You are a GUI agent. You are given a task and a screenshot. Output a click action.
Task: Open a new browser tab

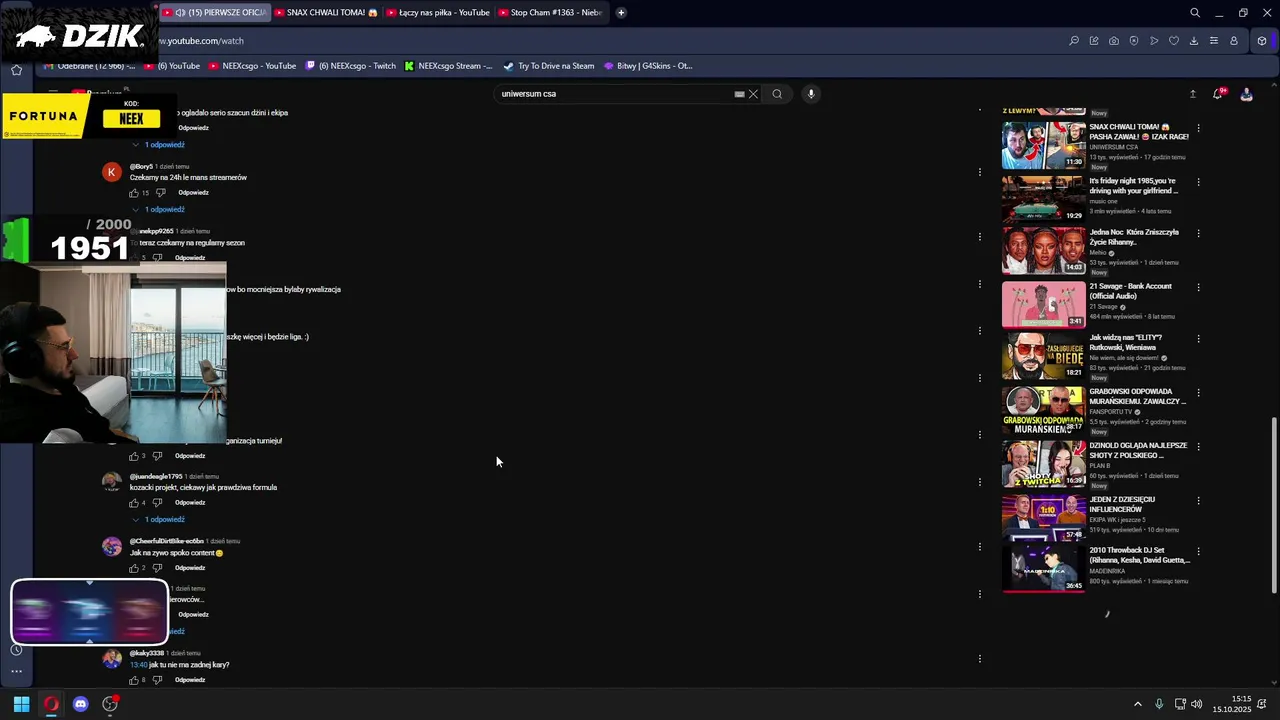(621, 13)
